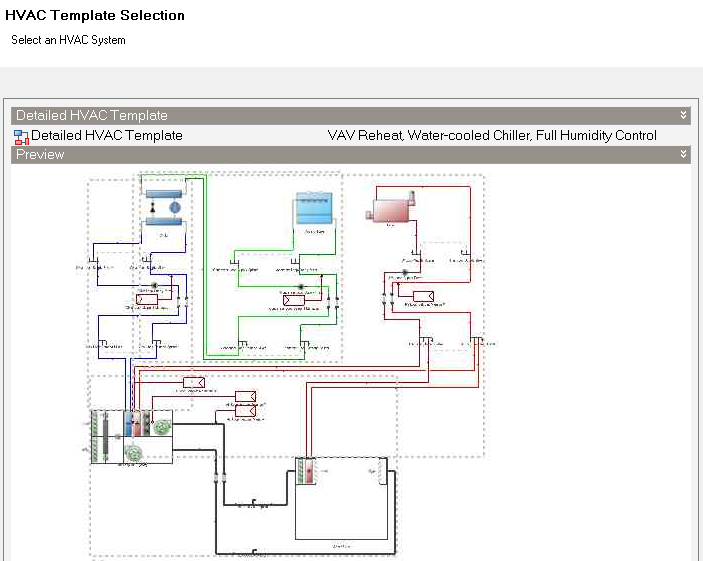Collapse the Preview section chevron
The height and width of the screenshot is (561, 703).
click(684, 155)
